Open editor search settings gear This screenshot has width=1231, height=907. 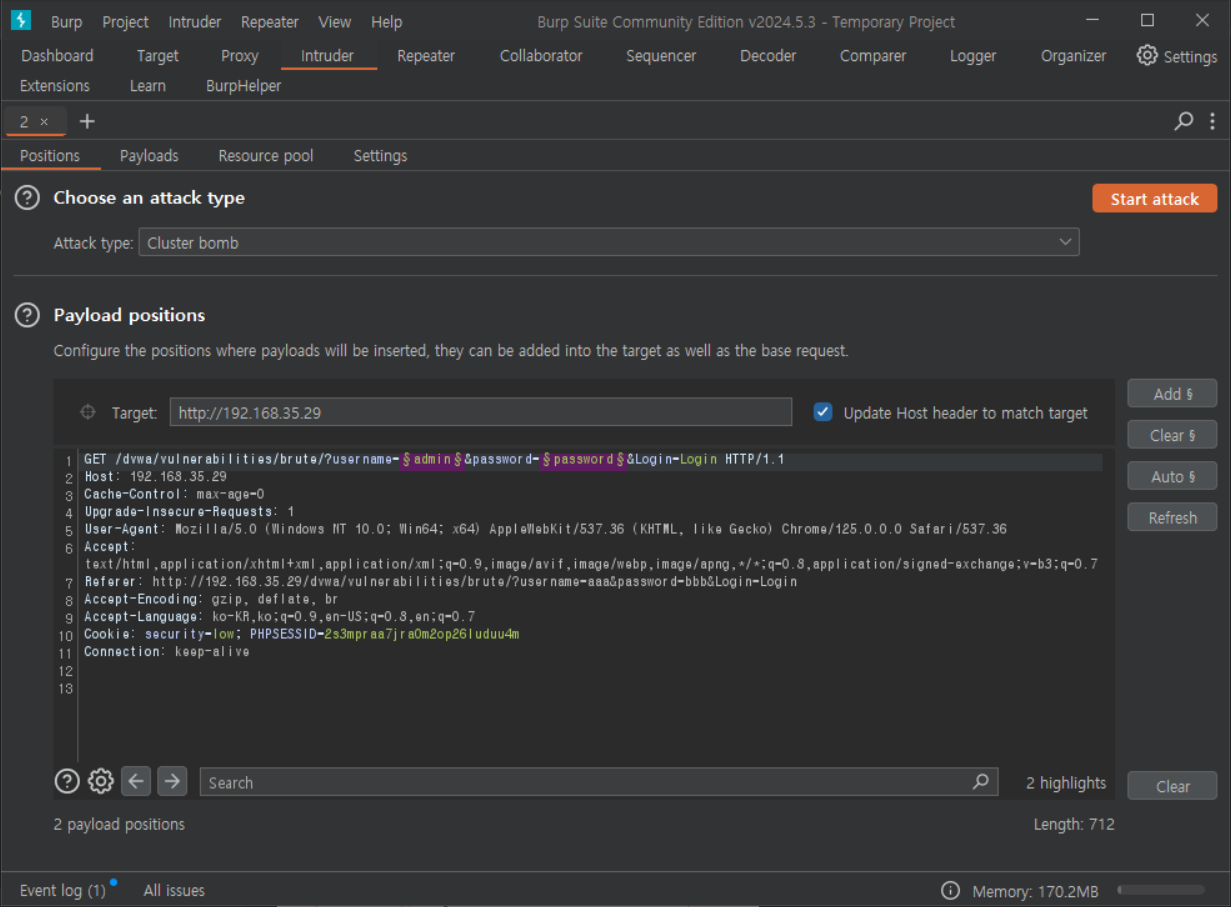pyautogui.click(x=101, y=781)
